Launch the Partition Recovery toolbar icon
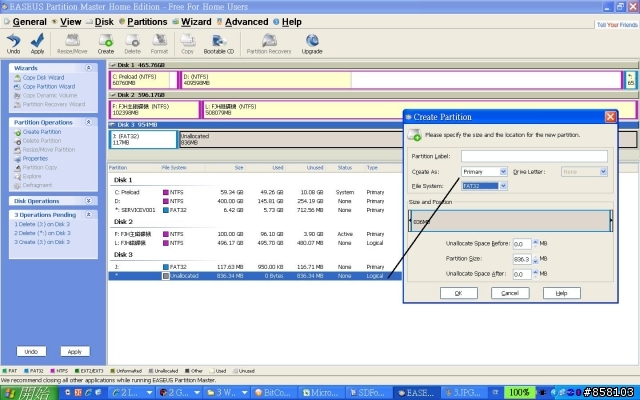The height and width of the screenshot is (400, 640). coord(269,44)
